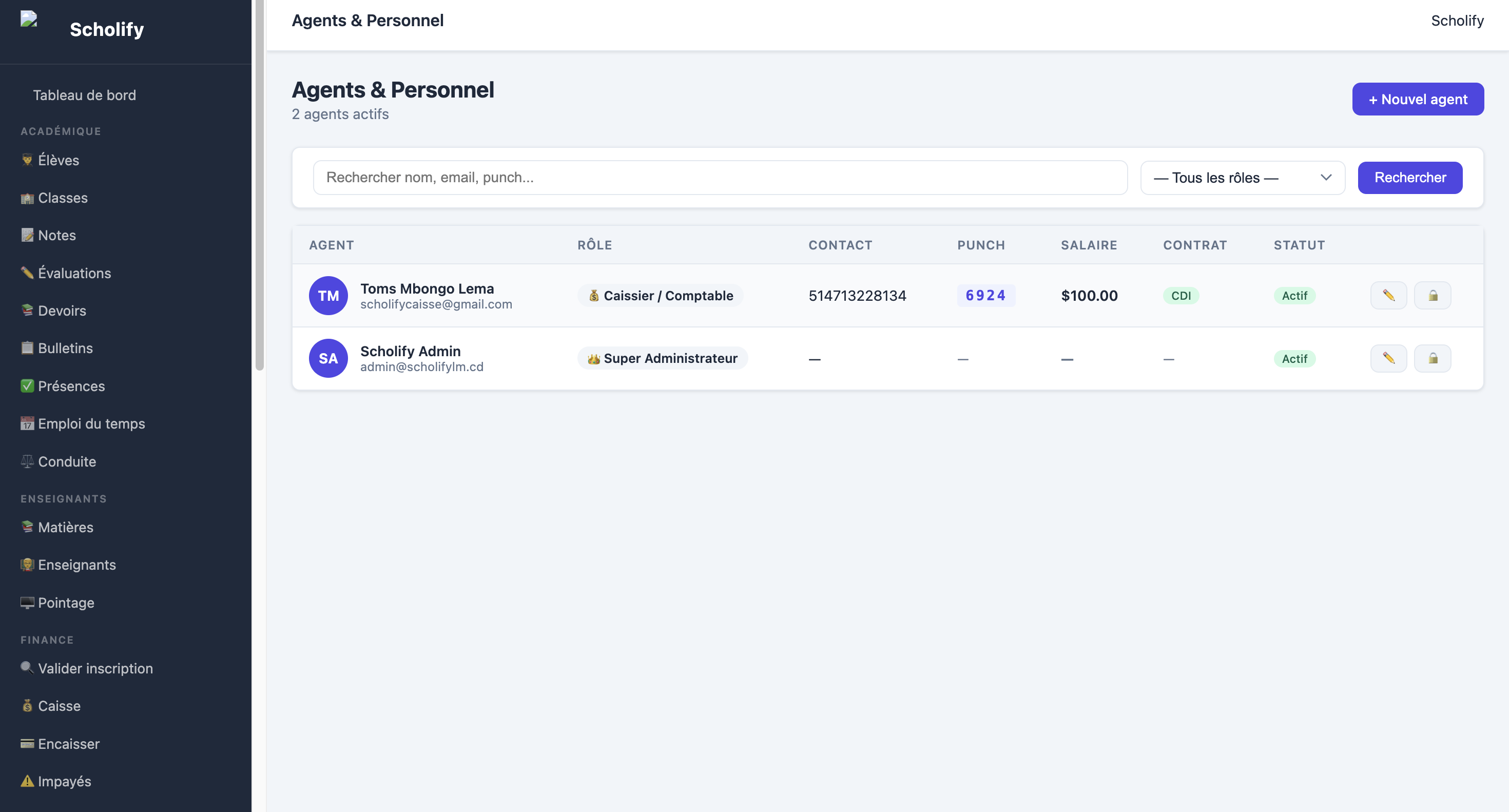Click the RÔLE column header
Screen dimensions: 1509x812
point(594,245)
